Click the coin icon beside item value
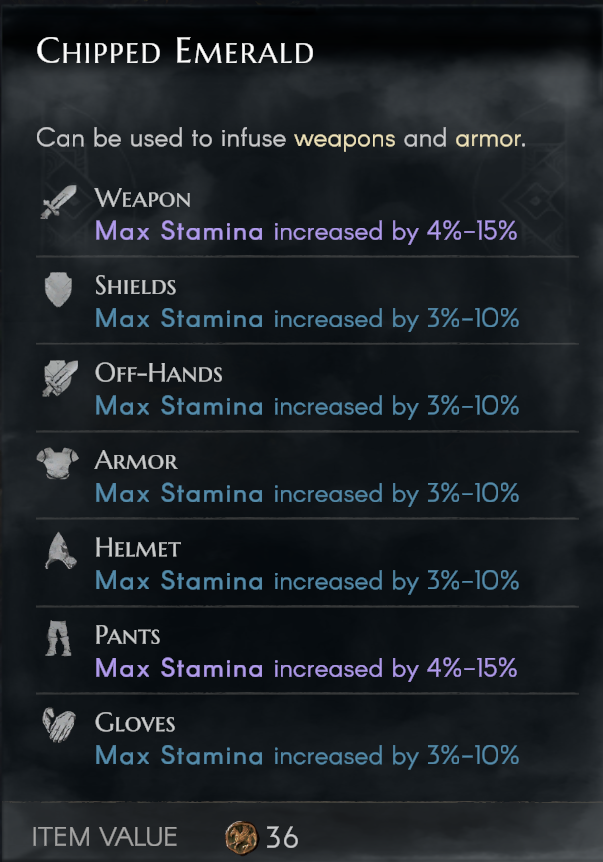This screenshot has width=603, height=862. coord(243,836)
